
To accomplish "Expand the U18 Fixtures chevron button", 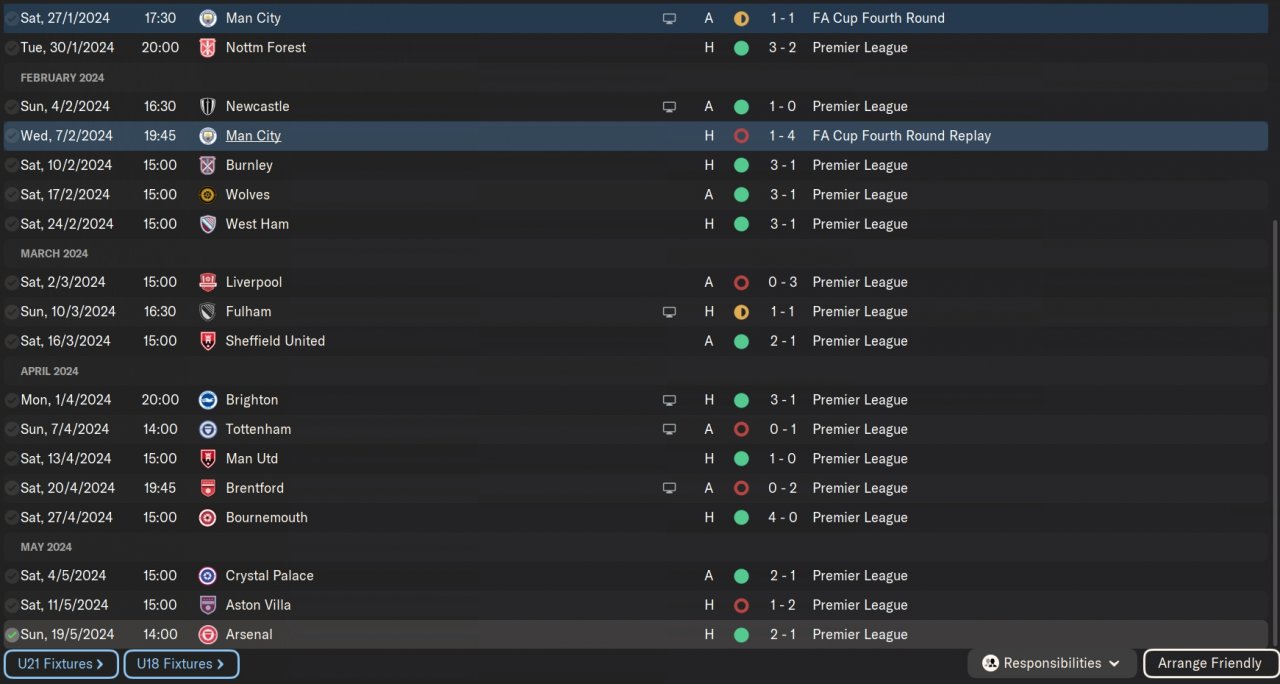I will [x=181, y=664].
